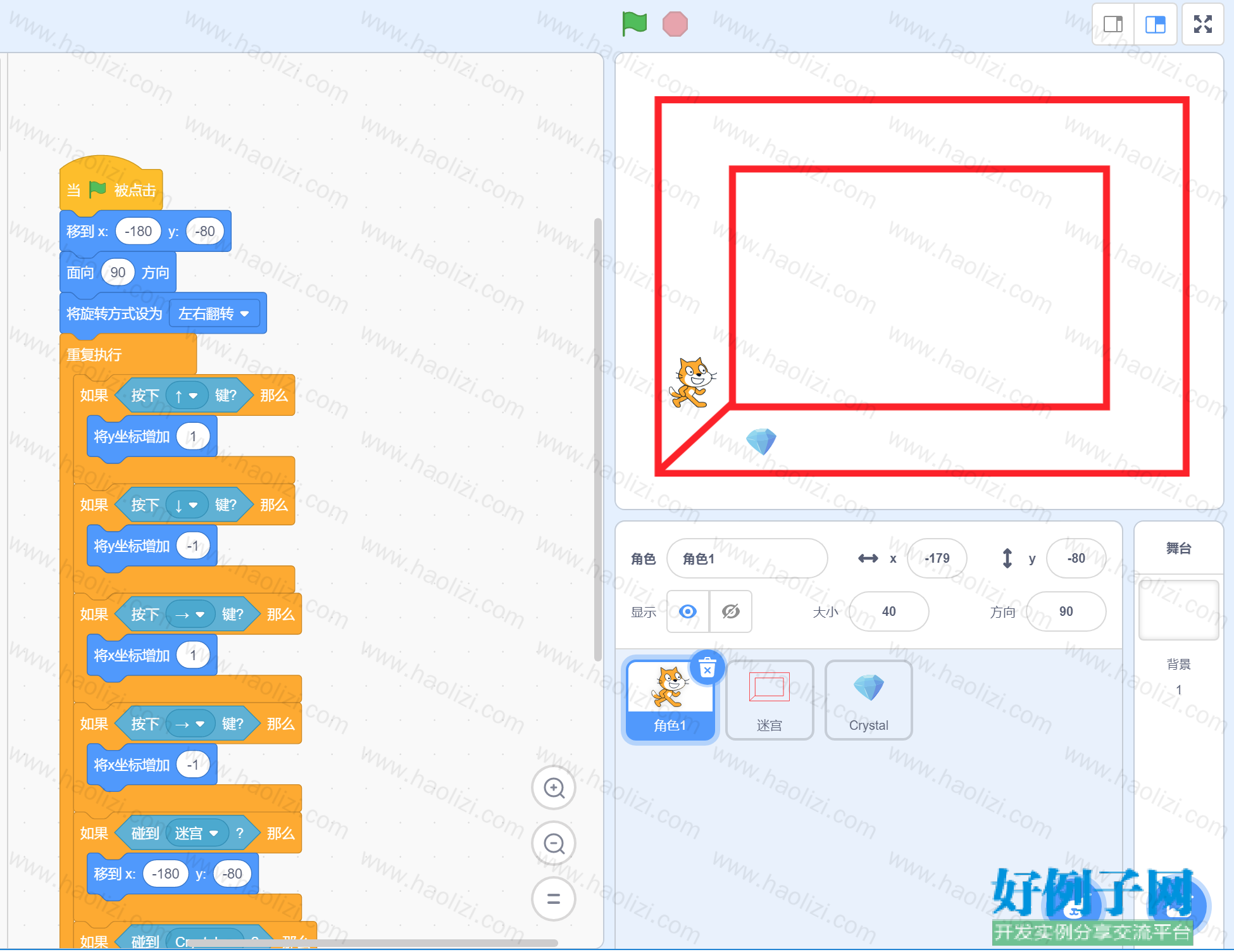The height and width of the screenshot is (952, 1234).
Task: Open the down arrow key dropdown
Action: pos(187,505)
